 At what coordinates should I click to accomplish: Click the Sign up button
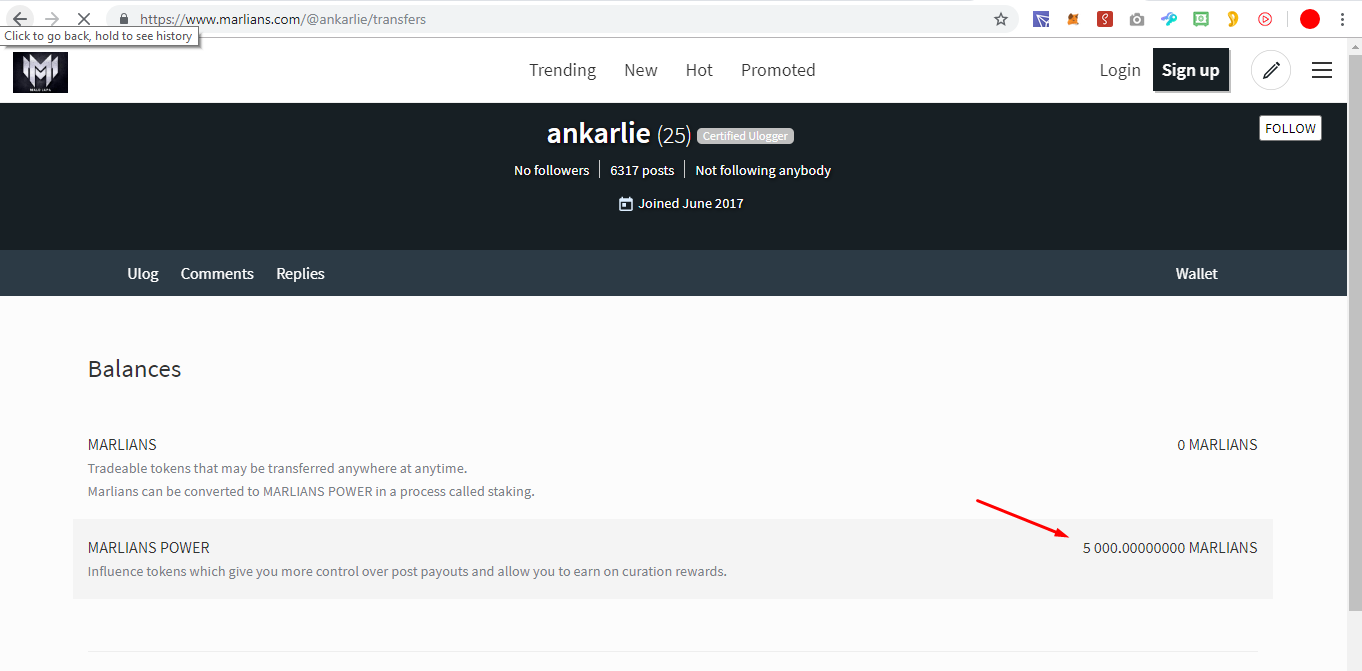click(x=1190, y=70)
